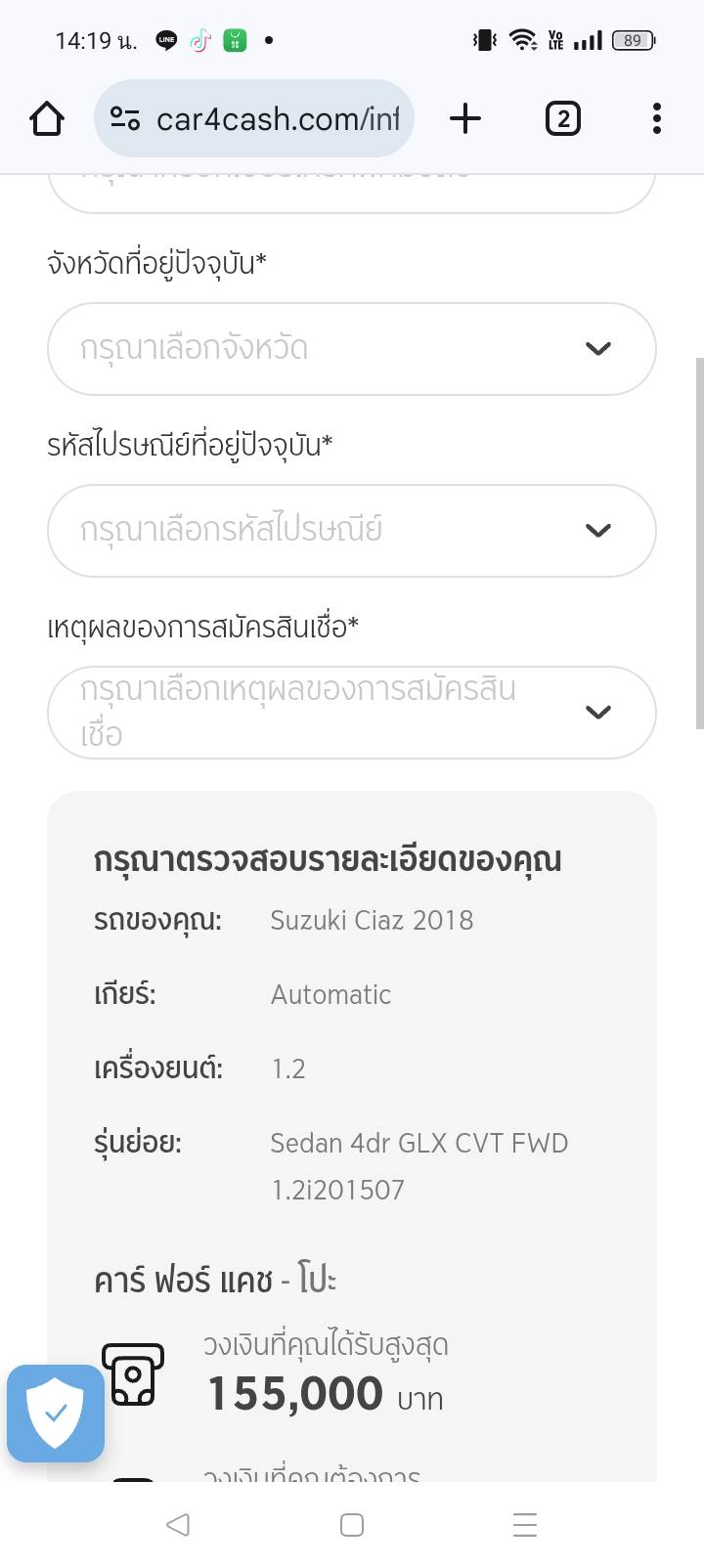Tap chevron arrow on province field

(597, 349)
